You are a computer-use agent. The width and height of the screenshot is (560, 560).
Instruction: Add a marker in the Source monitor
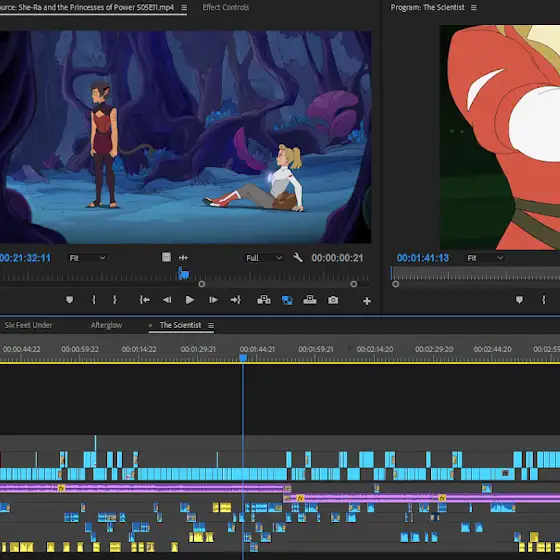tap(70, 300)
